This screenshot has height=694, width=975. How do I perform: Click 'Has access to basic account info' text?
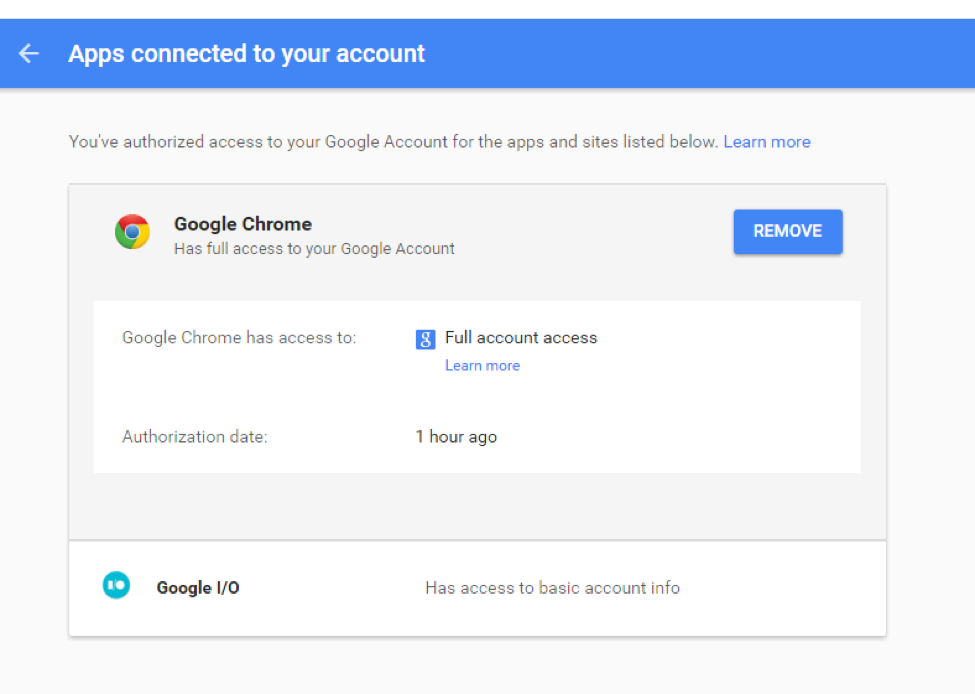pyautogui.click(x=552, y=588)
